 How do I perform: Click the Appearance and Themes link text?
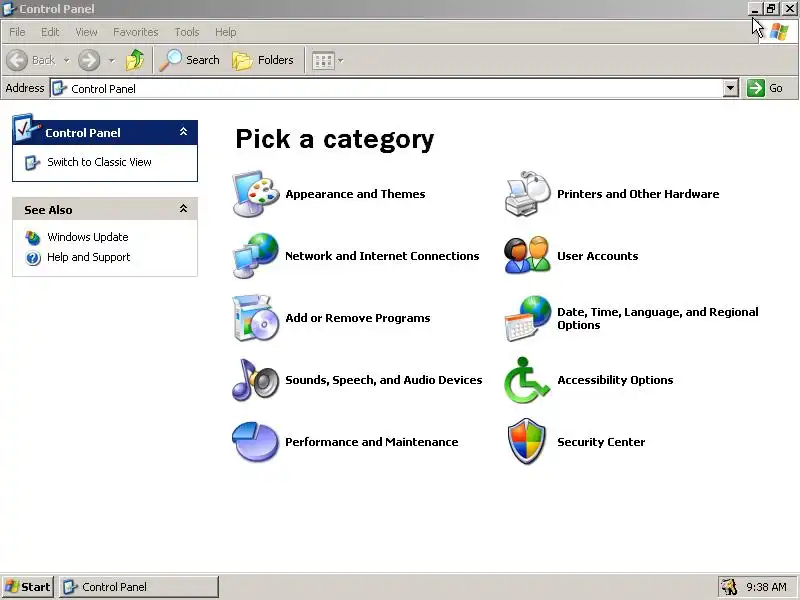355,194
